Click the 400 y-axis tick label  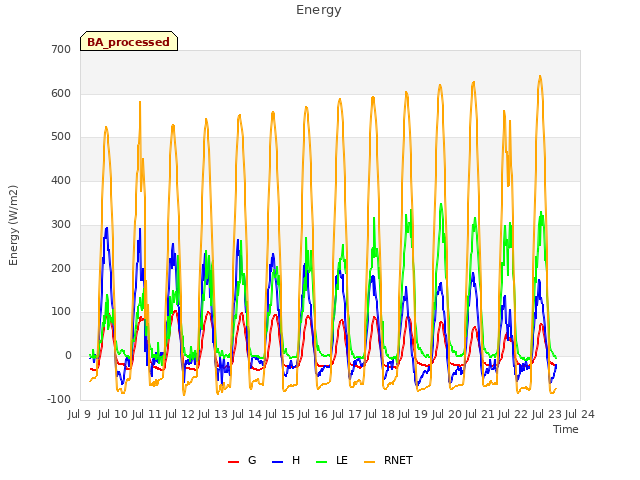(x=61, y=180)
